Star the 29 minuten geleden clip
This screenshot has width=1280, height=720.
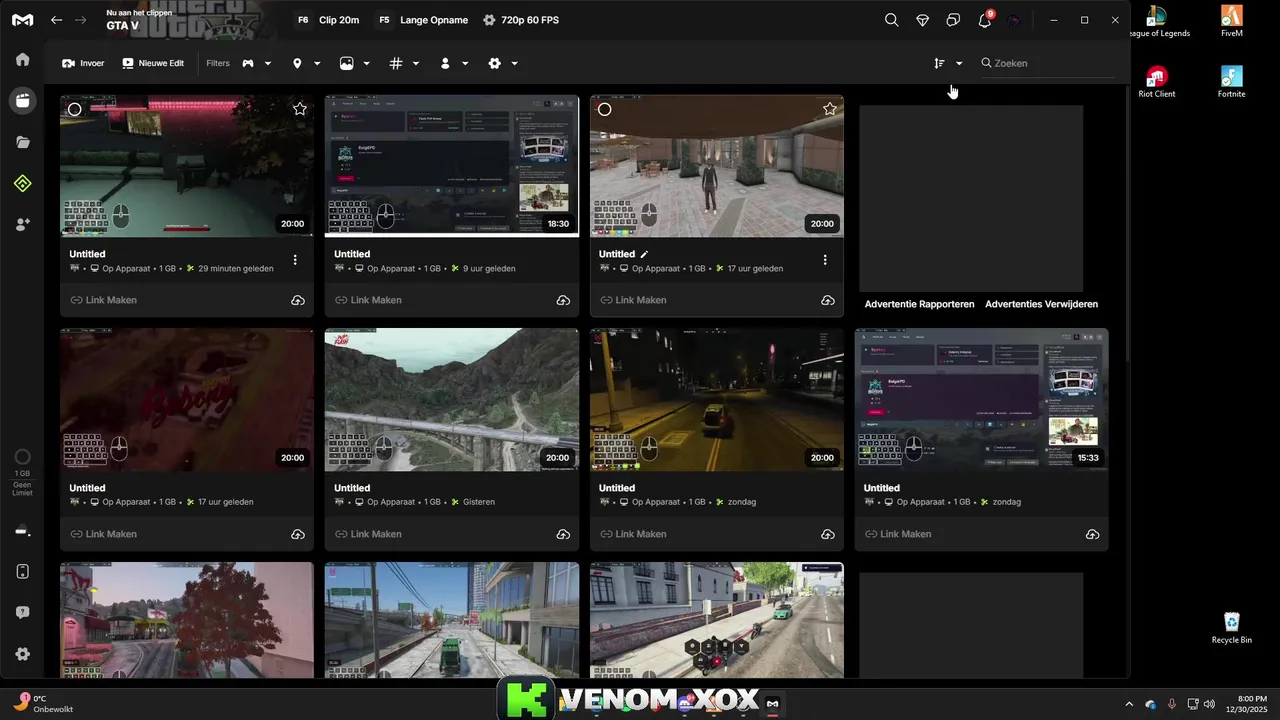click(x=300, y=109)
